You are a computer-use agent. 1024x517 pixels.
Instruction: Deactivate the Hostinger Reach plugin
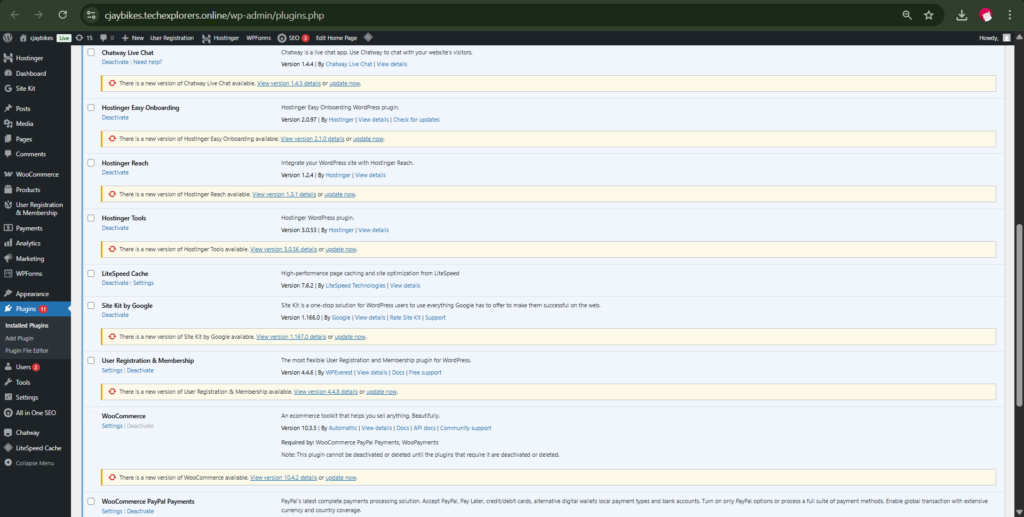click(115, 172)
